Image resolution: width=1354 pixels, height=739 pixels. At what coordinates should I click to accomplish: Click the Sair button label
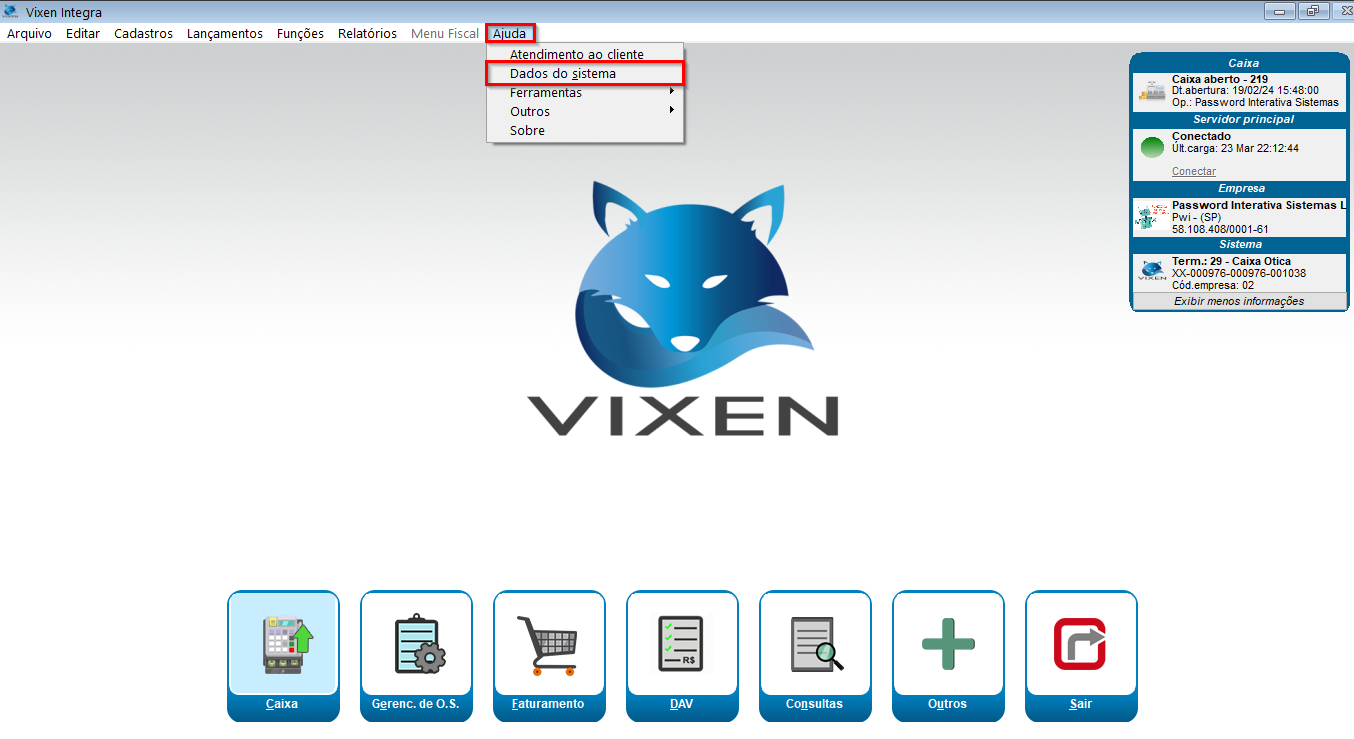[x=1081, y=704]
